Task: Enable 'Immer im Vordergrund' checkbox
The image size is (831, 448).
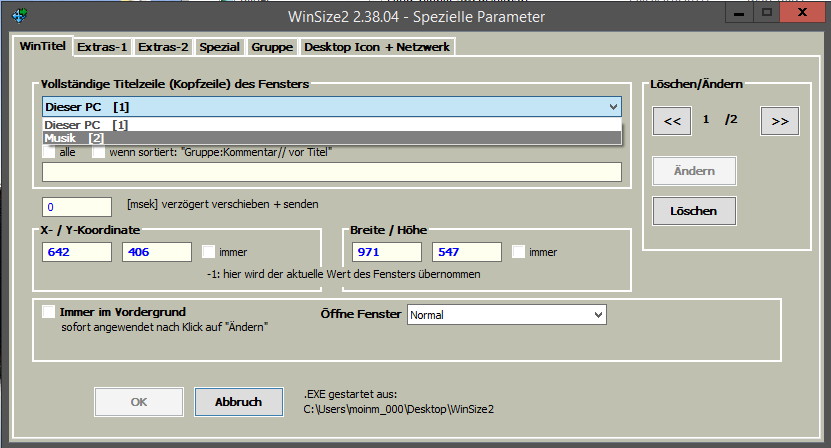Action: 49,312
